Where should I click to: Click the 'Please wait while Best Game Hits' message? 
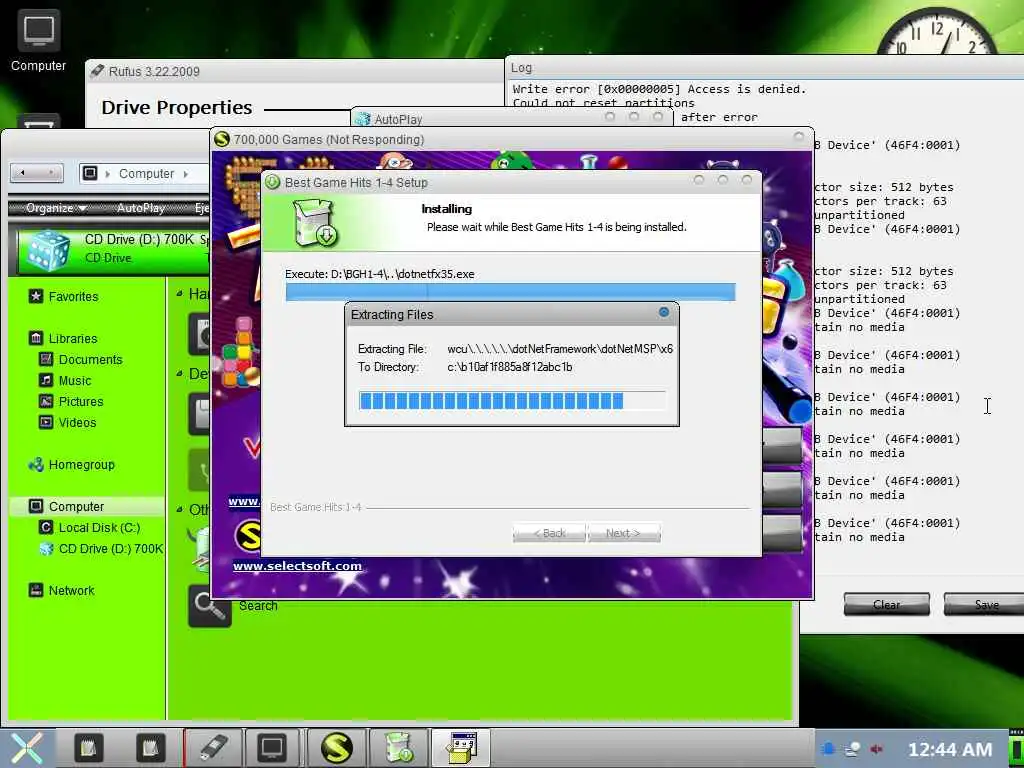pos(556,227)
